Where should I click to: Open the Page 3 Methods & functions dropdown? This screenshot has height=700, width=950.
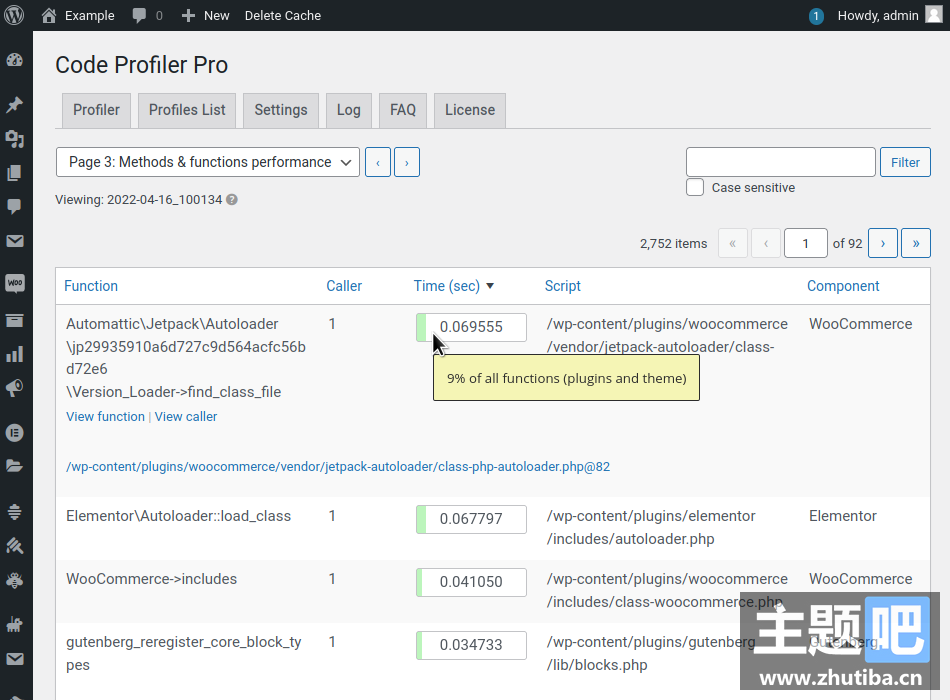[x=208, y=162]
